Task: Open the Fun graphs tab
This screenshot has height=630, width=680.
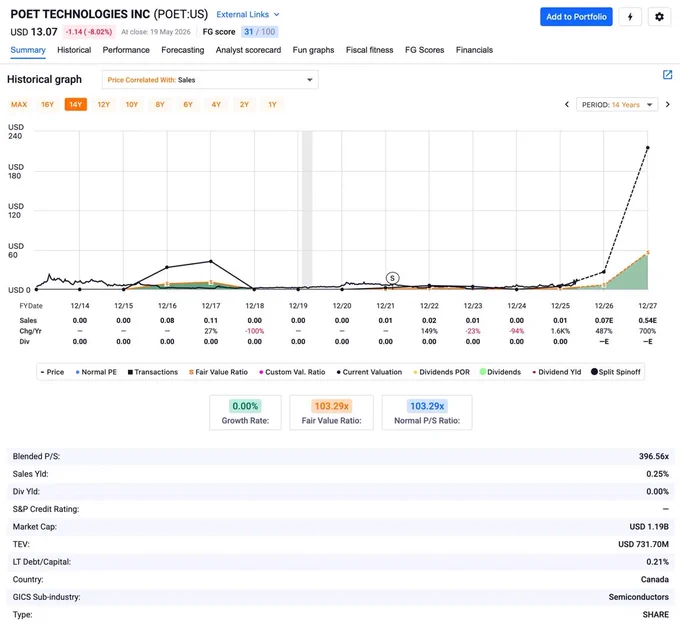Action: (313, 50)
